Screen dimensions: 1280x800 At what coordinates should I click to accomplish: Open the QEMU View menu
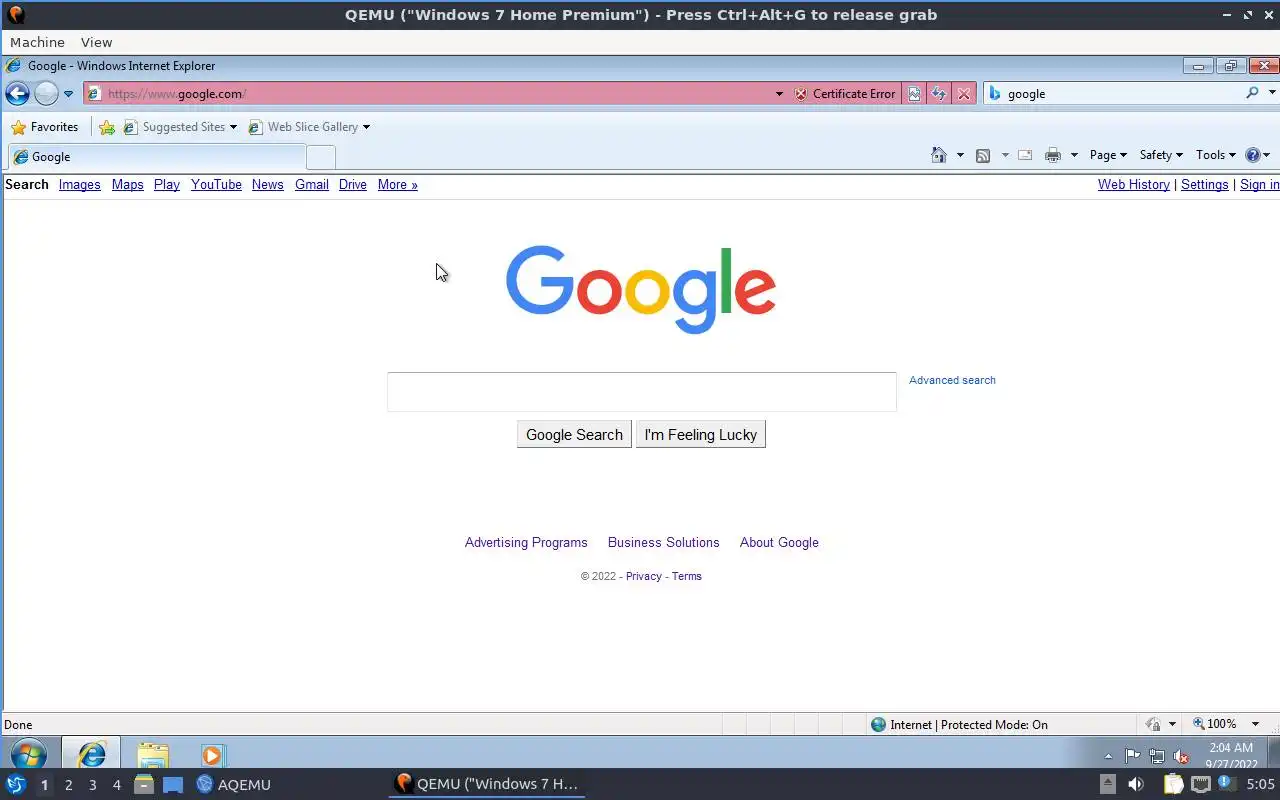[x=96, y=42]
